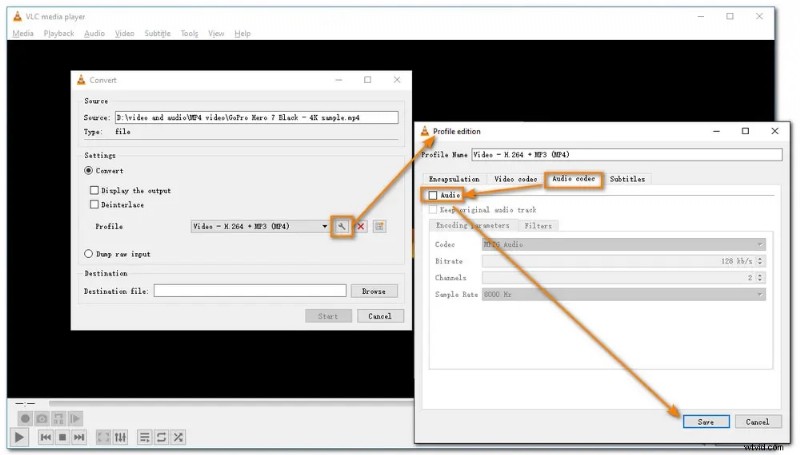
Task: Toggle the playlist view icon
Action: [x=145, y=437]
